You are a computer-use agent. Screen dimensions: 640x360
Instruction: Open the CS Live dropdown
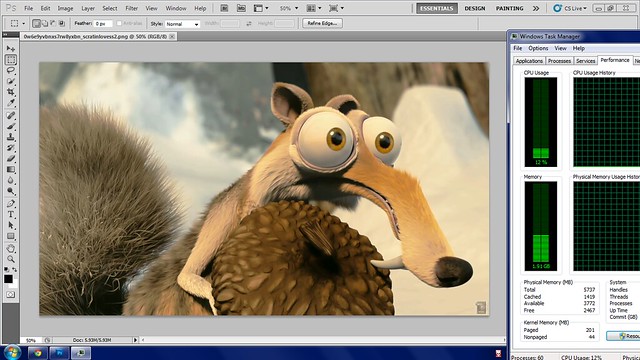[x=570, y=8]
